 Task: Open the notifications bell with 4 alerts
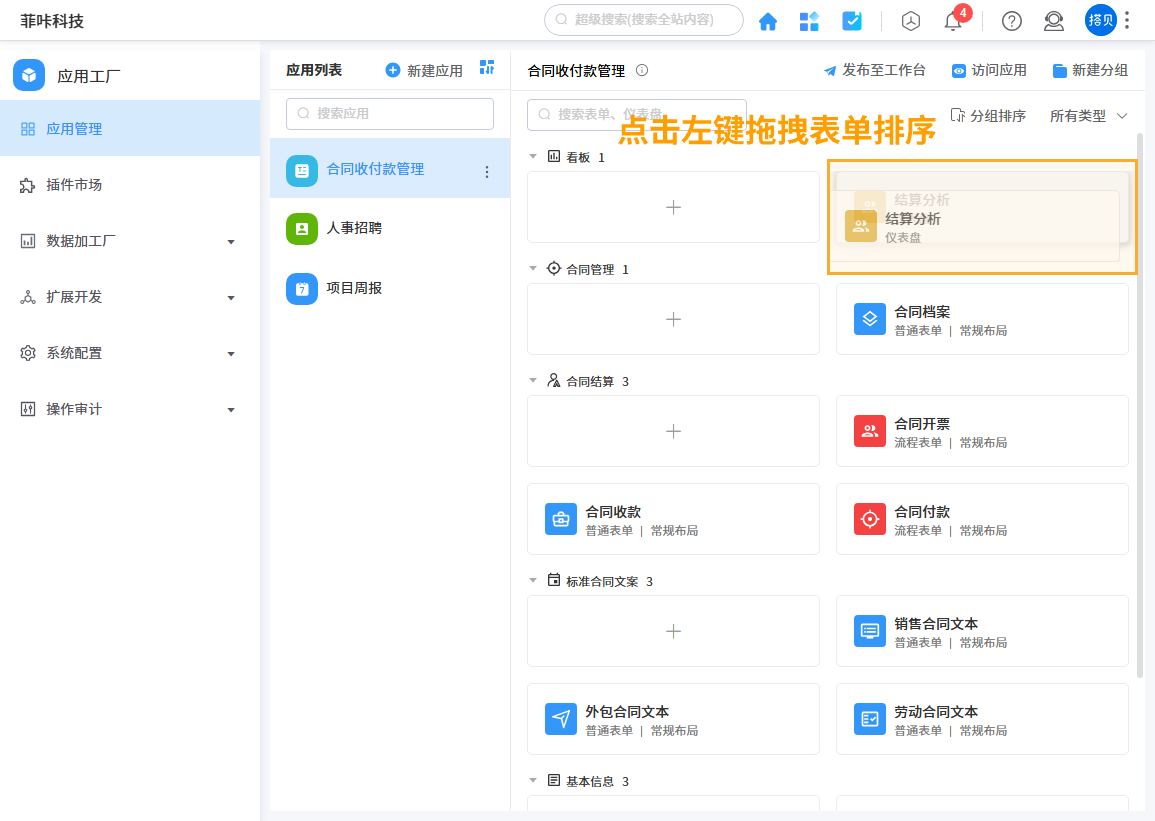pos(952,21)
